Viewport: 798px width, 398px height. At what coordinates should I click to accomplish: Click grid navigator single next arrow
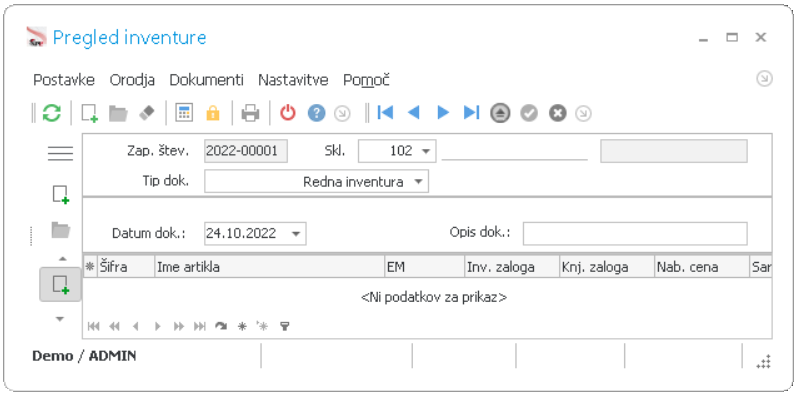157,326
